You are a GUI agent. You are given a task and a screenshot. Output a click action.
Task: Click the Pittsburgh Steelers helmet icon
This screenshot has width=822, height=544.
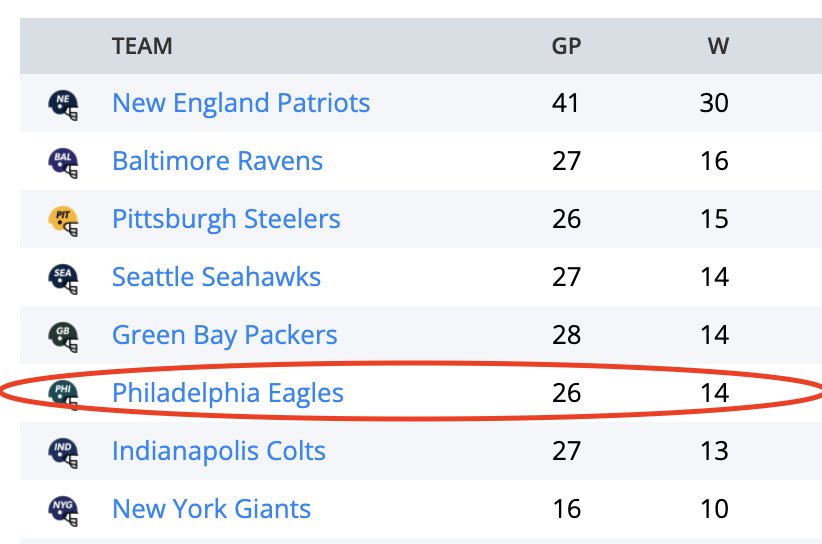[64, 219]
